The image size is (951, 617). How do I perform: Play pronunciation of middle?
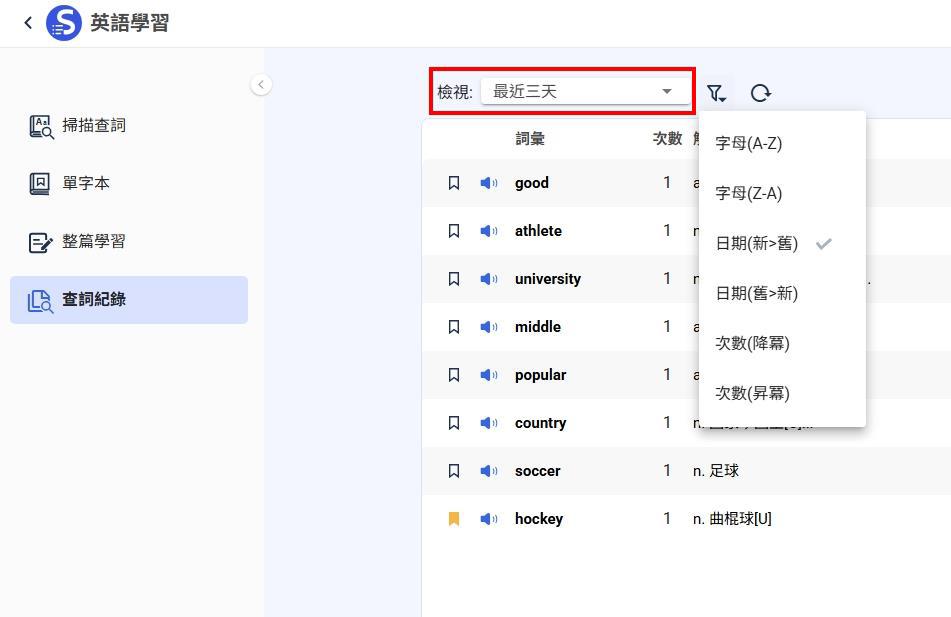[x=488, y=327]
